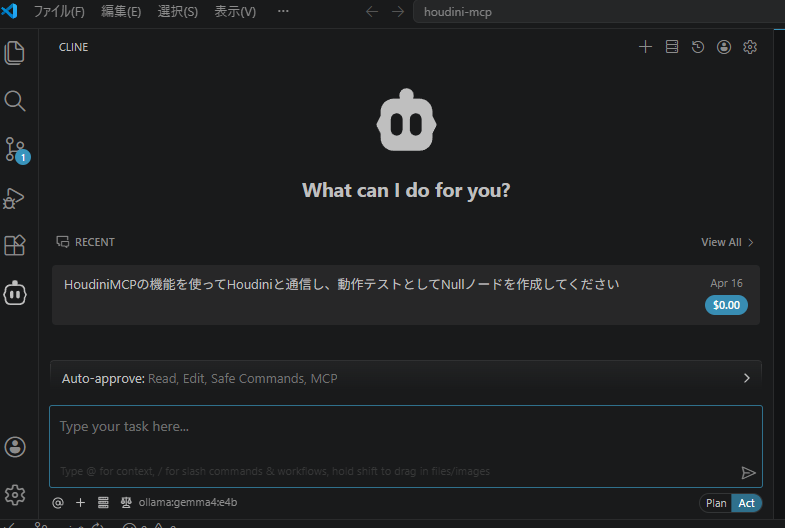Open the Accounts icon in activity bar
785x528 pixels.
click(15, 447)
